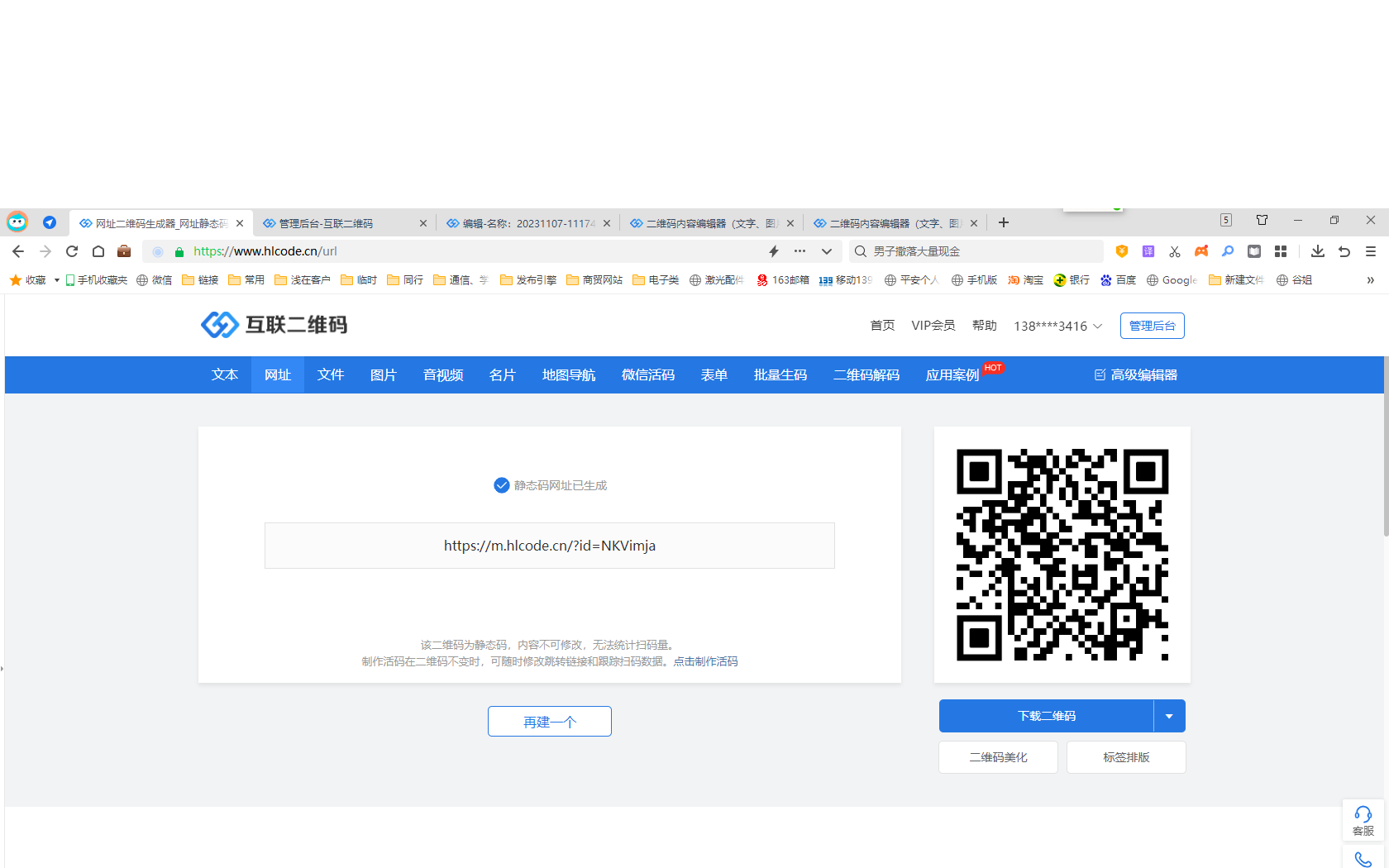The image size is (1389, 868).
Task: Click the 点击制作活码 link
Action: pyautogui.click(x=705, y=661)
